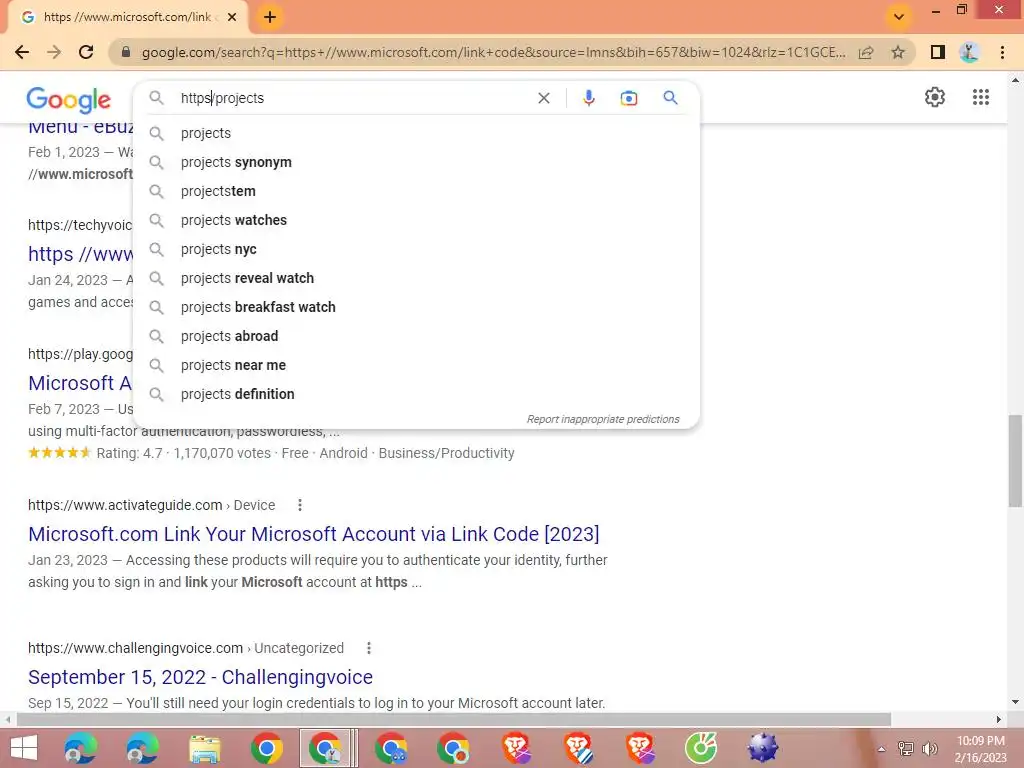Start voice search with the microphone
1024x768 pixels.
588,98
